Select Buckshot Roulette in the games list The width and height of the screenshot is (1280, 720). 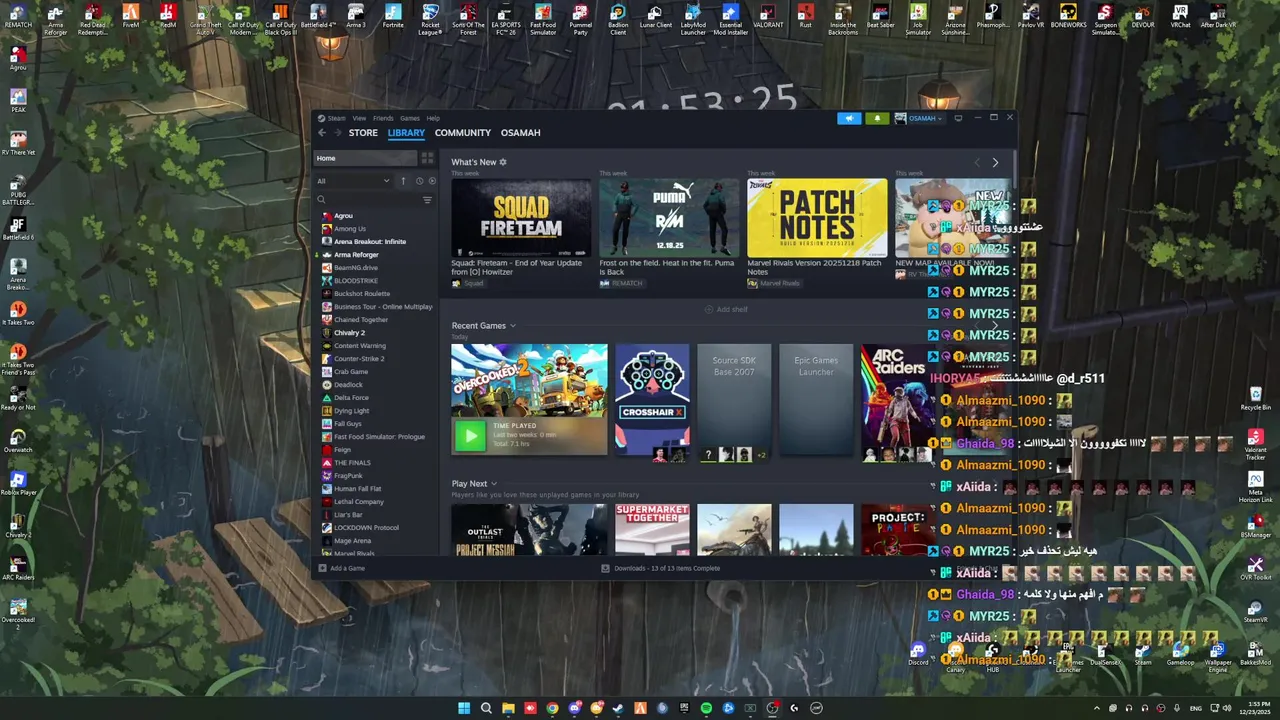tap(362, 294)
